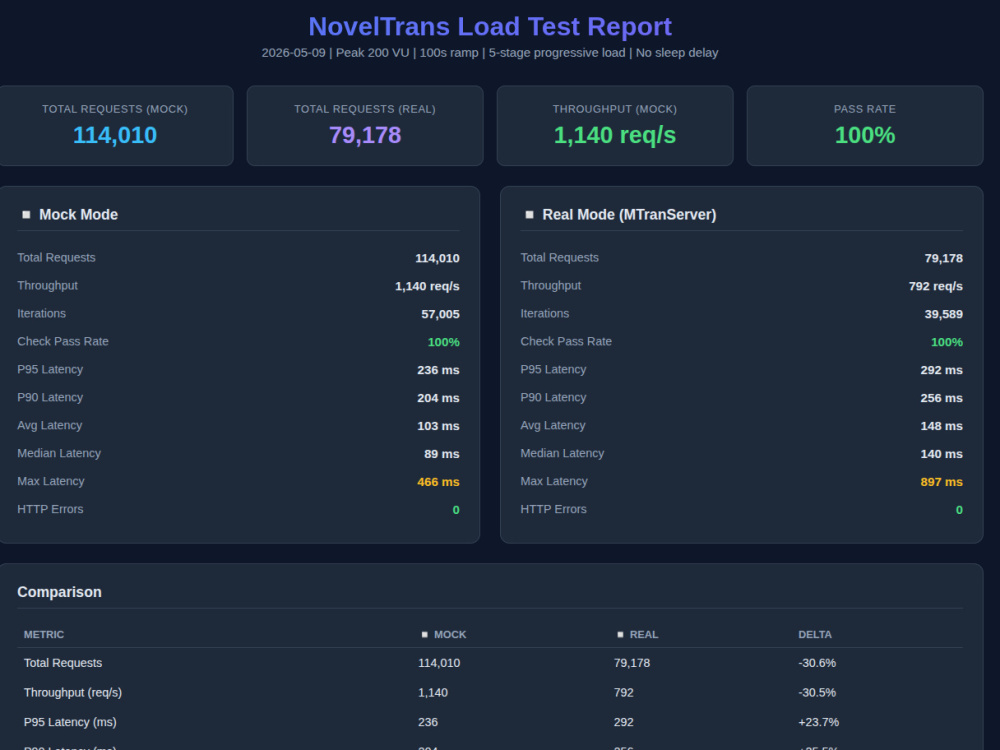Viewport: 1000px width, 750px height.
Task: Click Mock Mode Throughput value 1,140 req/s
Action: 427,286
